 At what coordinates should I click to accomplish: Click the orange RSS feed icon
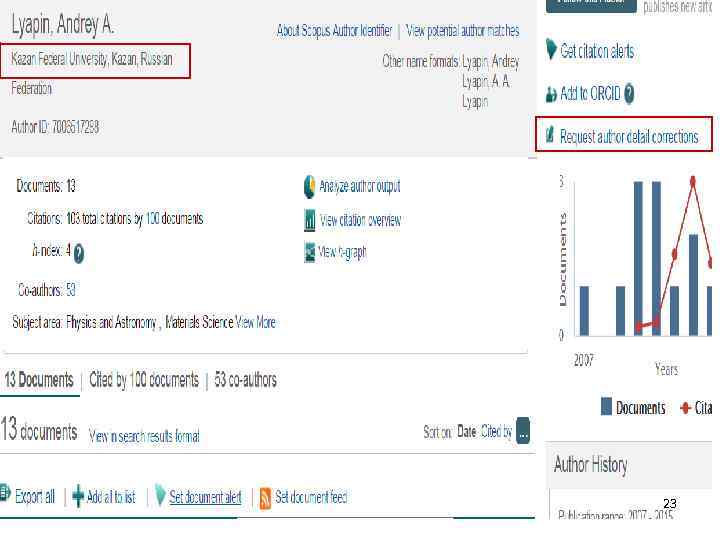(265, 498)
